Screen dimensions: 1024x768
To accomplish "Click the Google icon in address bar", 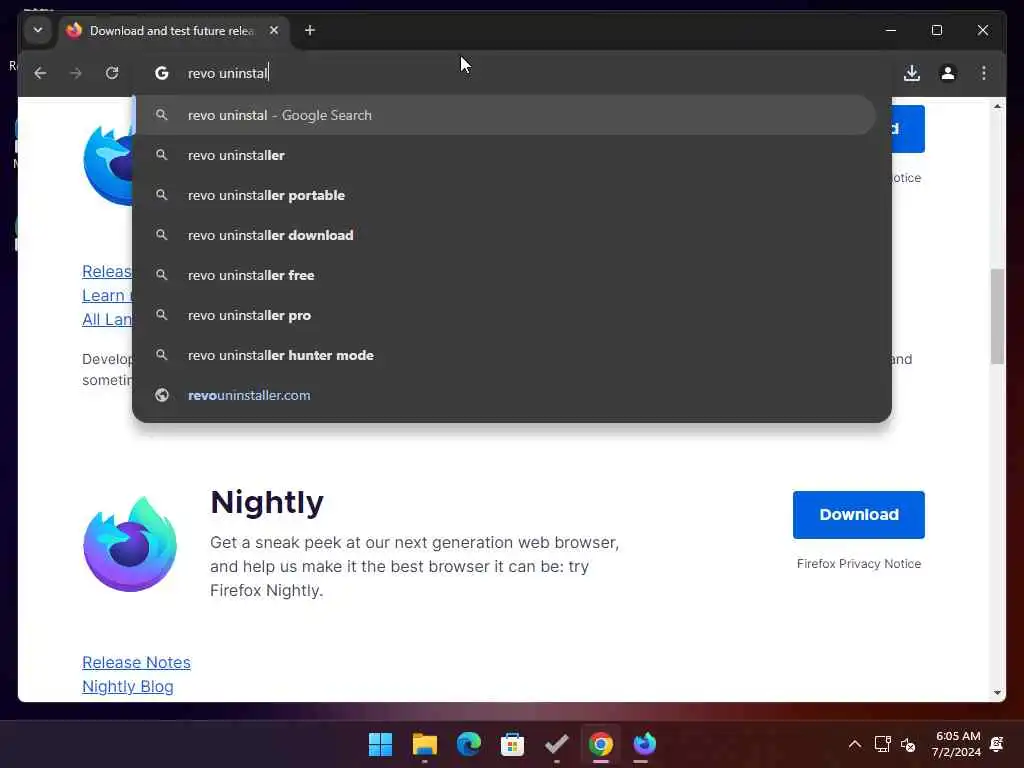I will (x=161, y=73).
